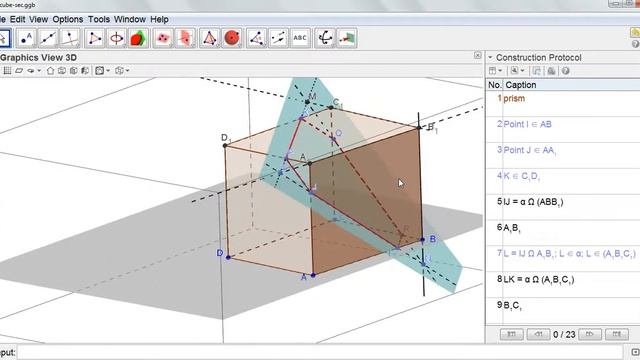Go to the previous construction step
Image resolution: width=640 pixels, height=360 pixels.
pyautogui.click(x=538, y=334)
